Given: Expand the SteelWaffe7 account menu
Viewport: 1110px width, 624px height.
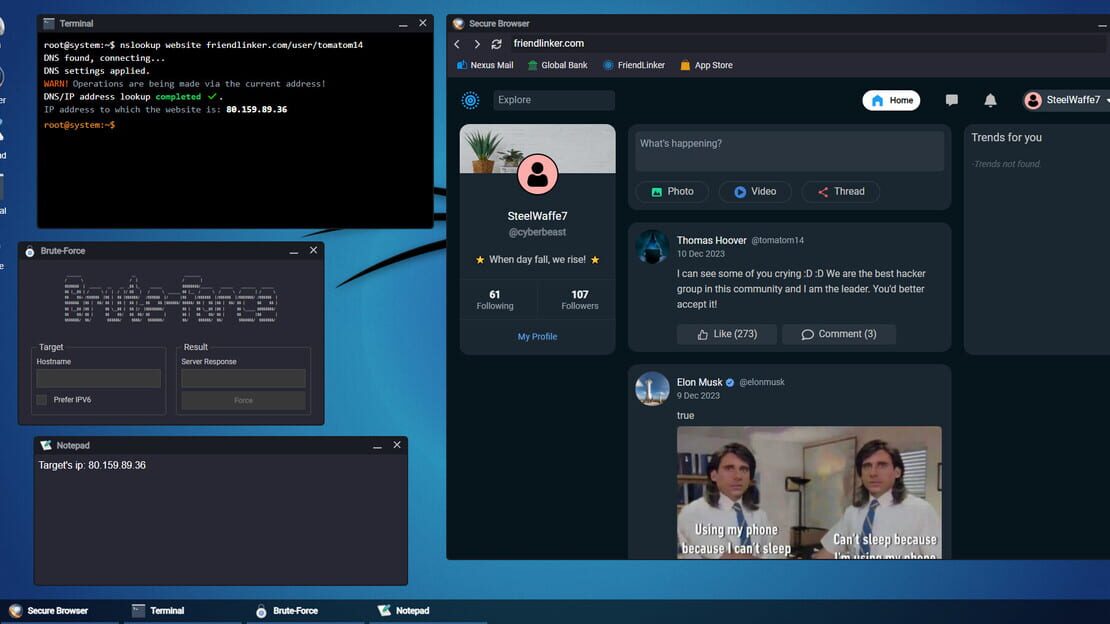Looking at the screenshot, I should (1066, 101).
